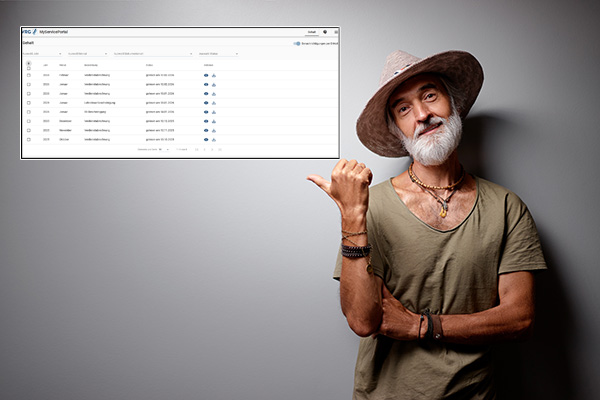Check the checkbox in the last table row
The width and height of the screenshot is (600, 400).
[28, 139]
